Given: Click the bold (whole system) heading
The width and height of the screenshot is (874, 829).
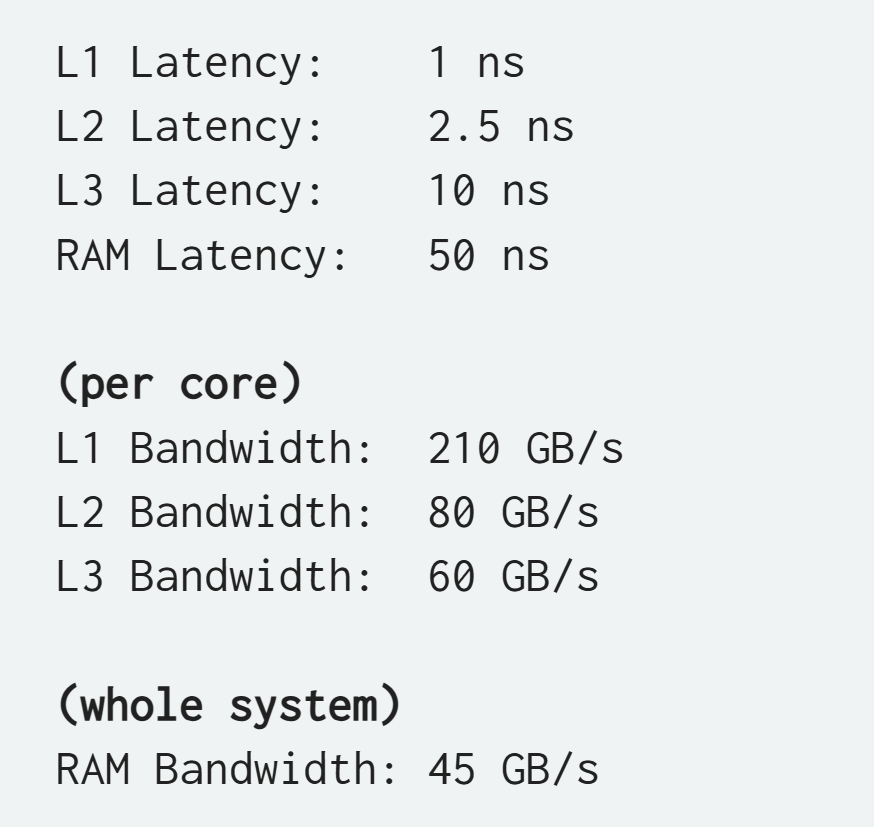Looking at the screenshot, I should pyautogui.click(x=229, y=705).
